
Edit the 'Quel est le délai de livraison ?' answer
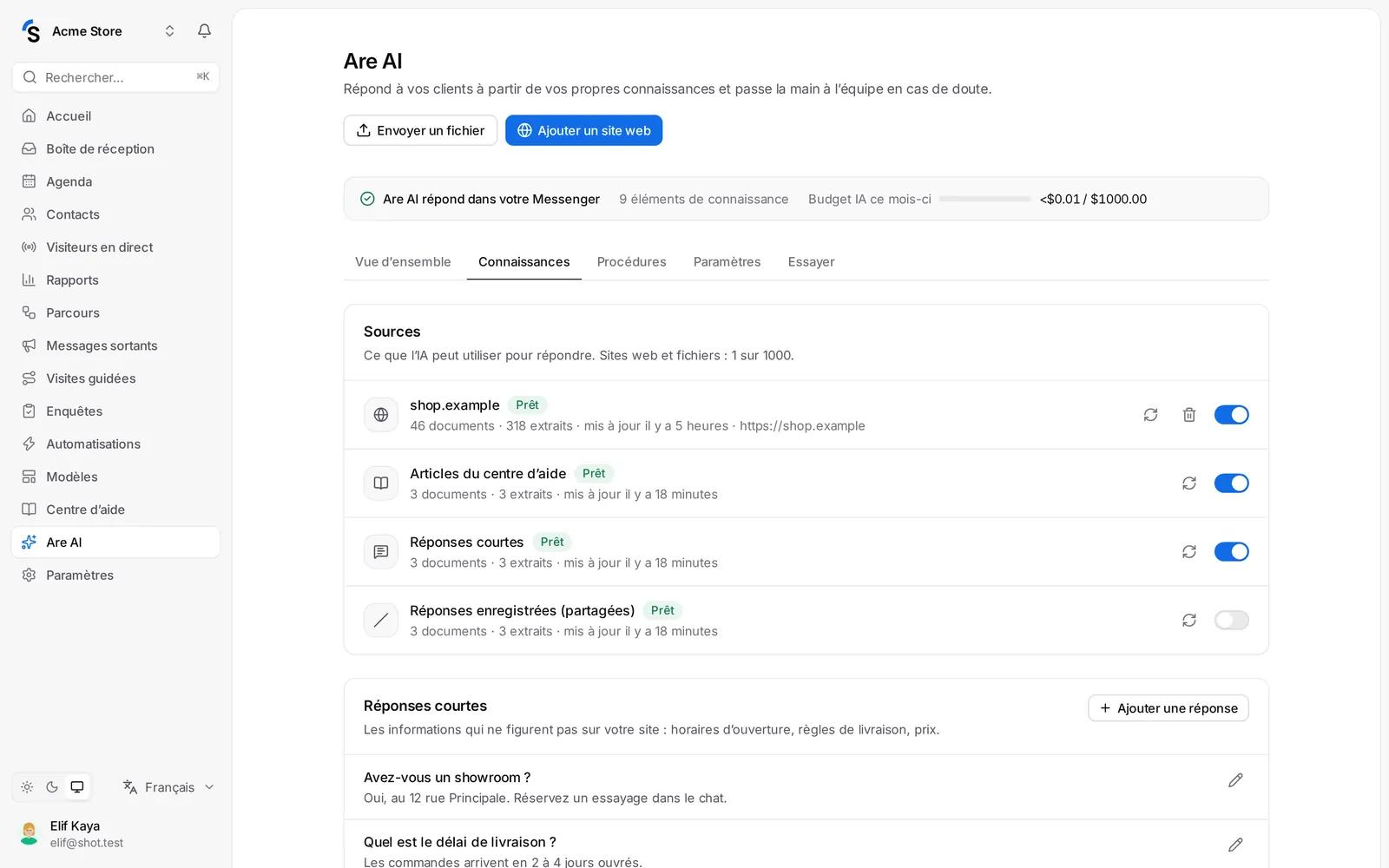click(1235, 845)
